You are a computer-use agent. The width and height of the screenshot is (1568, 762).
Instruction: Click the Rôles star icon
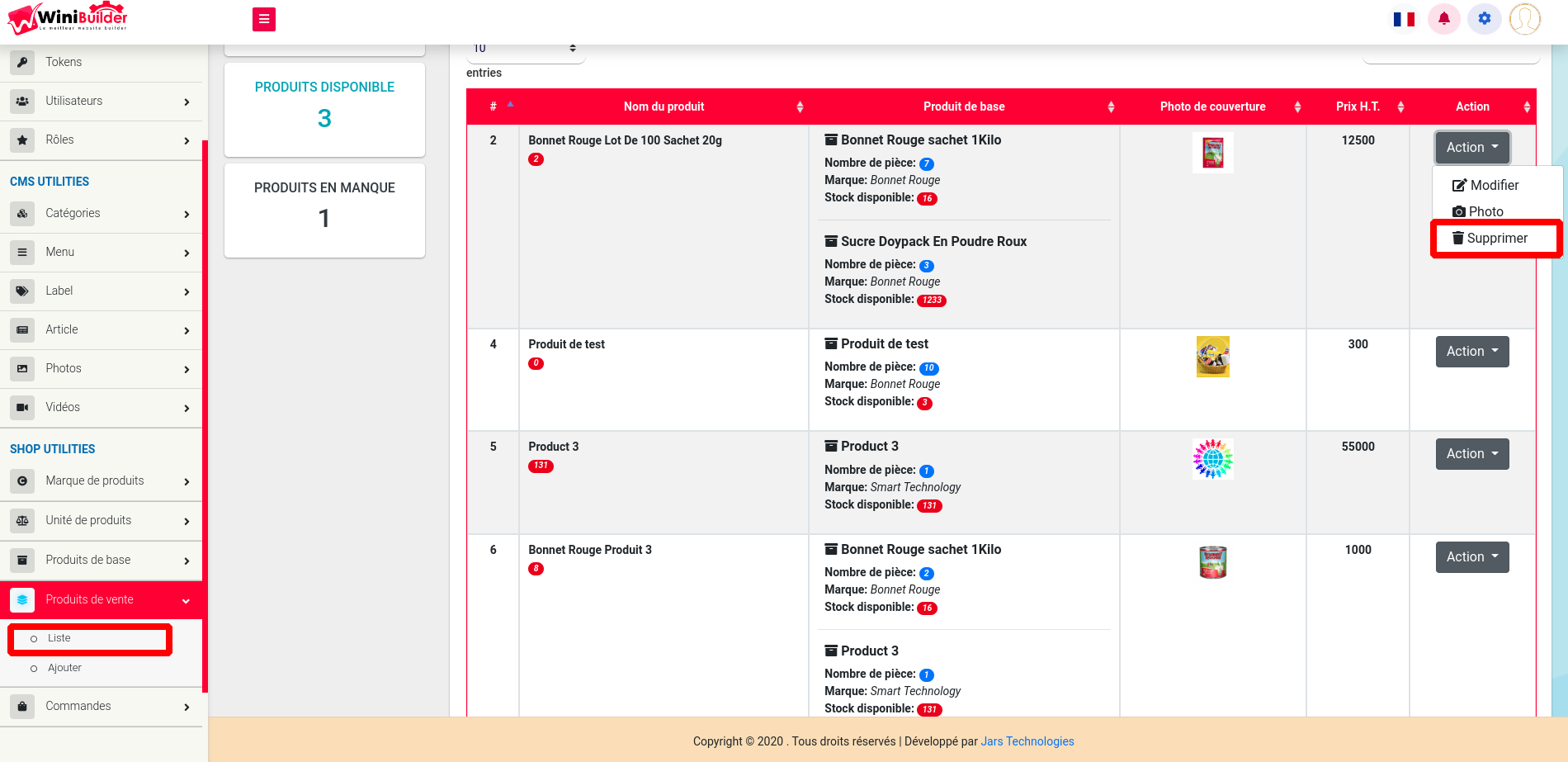pyautogui.click(x=22, y=140)
